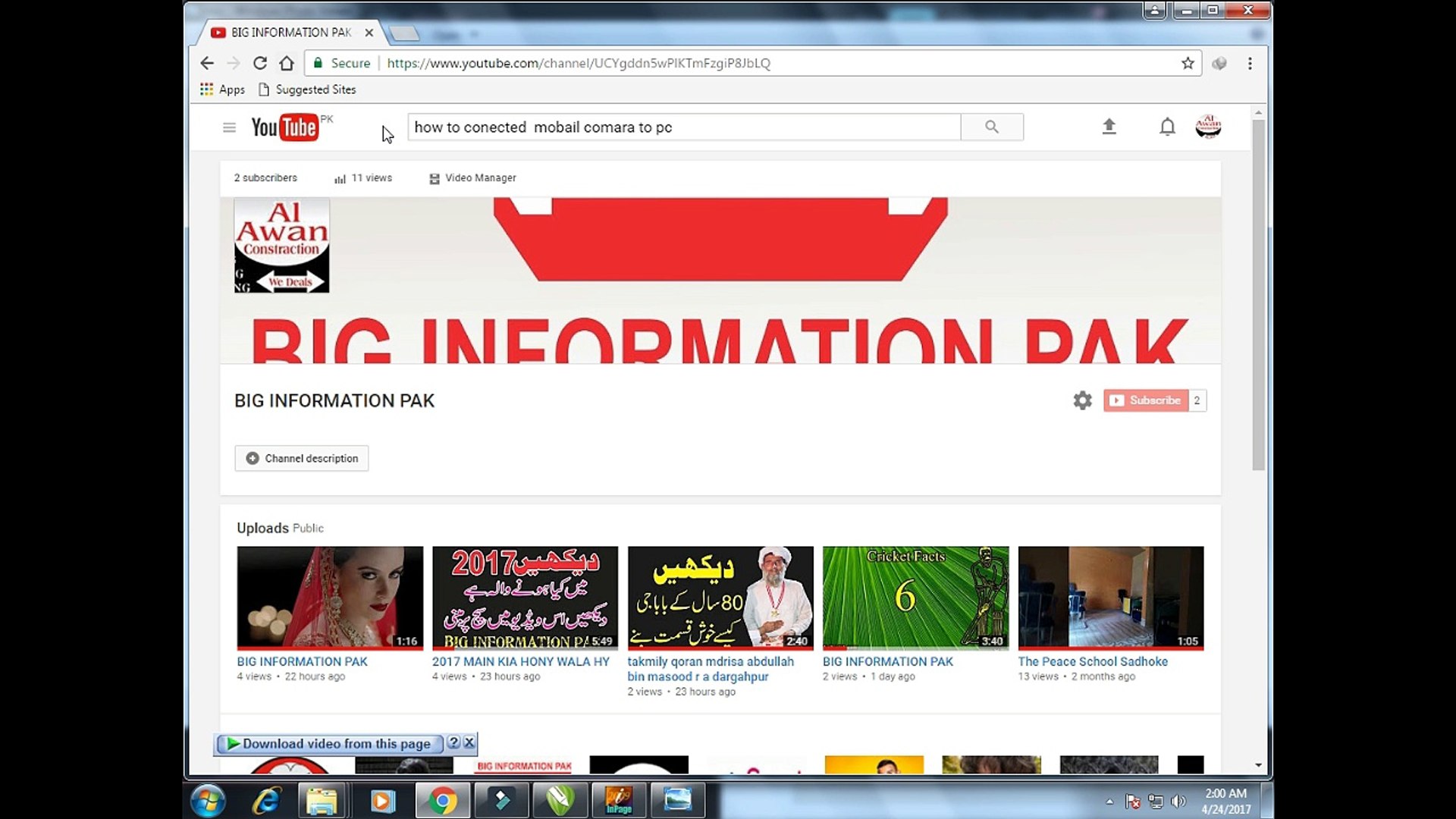The image size is (1456, 819).
Task: Click the YouTube search magnifier icon
Action: 992,127
